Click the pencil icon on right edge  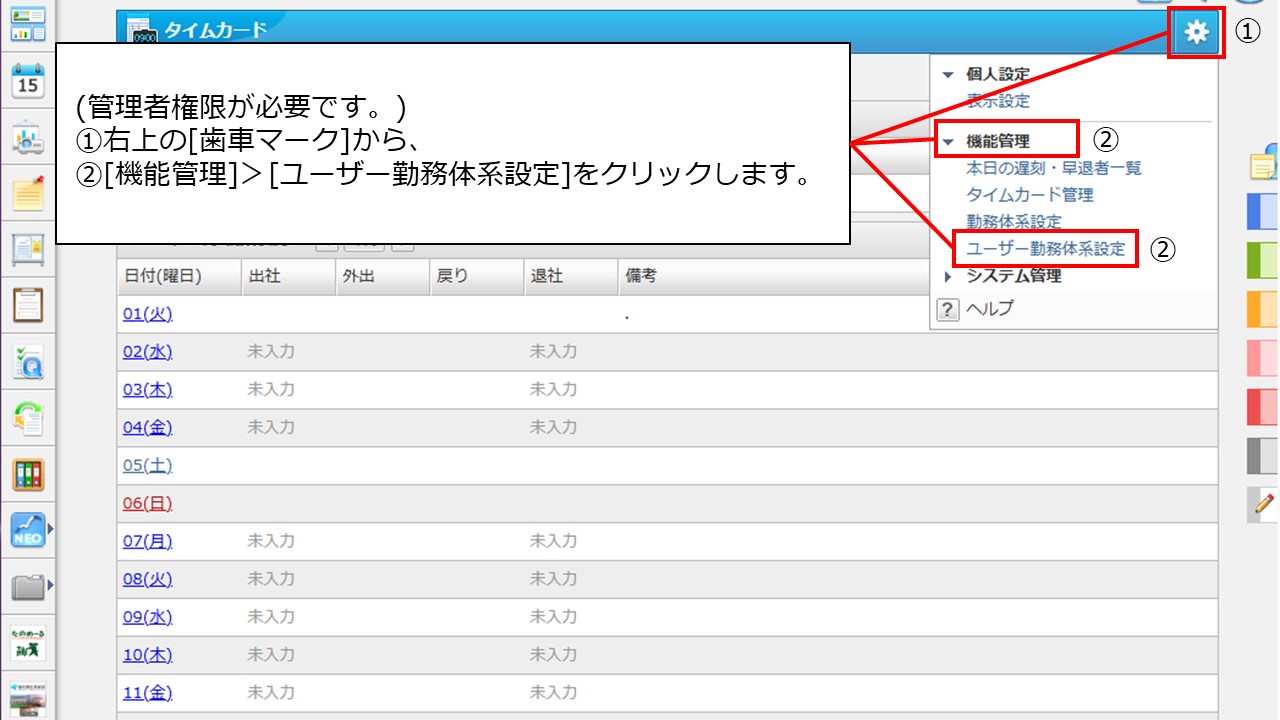point(1264,503)
